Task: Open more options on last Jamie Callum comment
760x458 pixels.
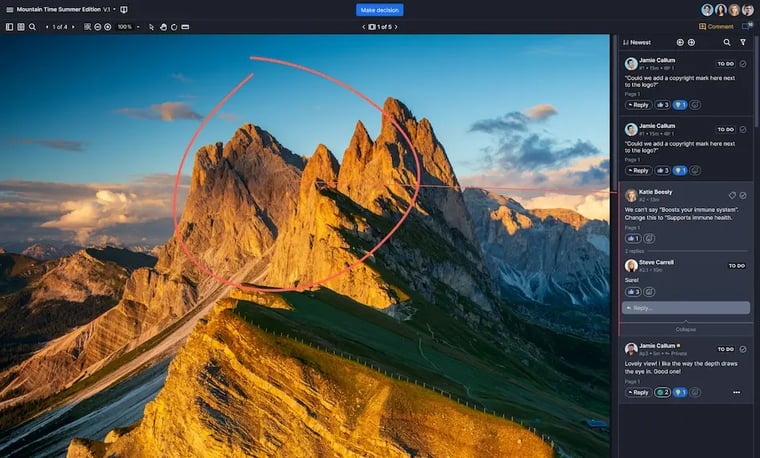Action: pyautogui.click(x=736, y=392)
